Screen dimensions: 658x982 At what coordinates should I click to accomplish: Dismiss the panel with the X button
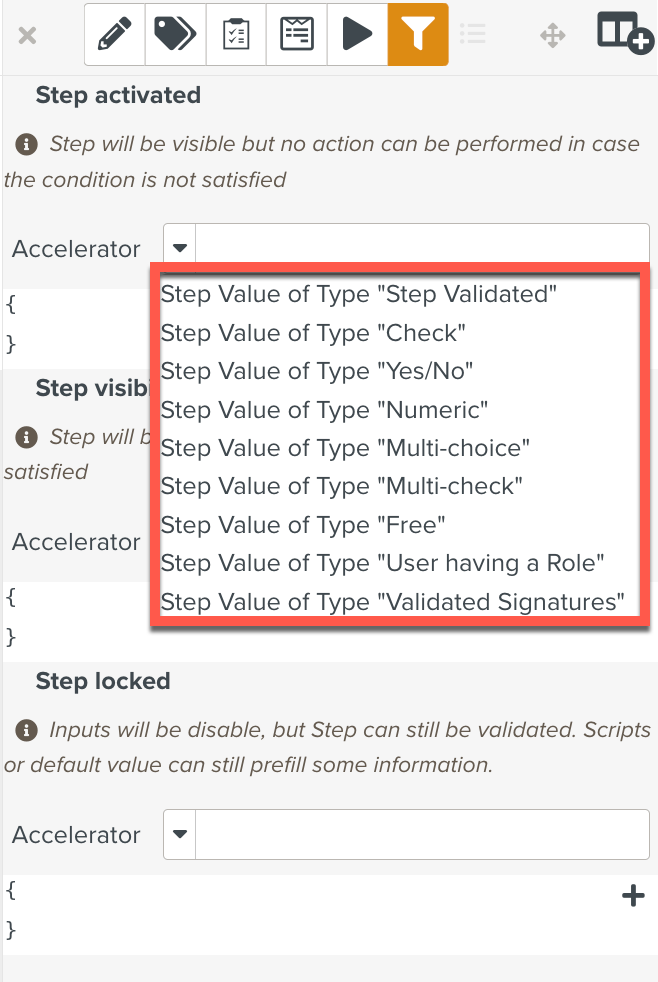(x=27, y=36)
